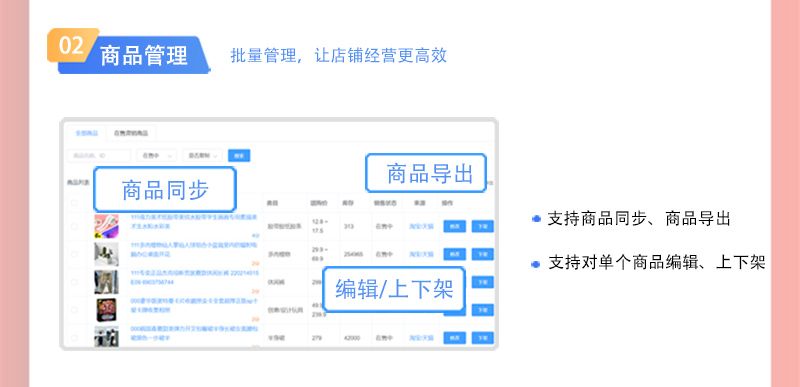Image resolution: width=800 pixels, height=387 pixels.
Task: Select the price cell 29.9~69.9
Action: [319, 254]
